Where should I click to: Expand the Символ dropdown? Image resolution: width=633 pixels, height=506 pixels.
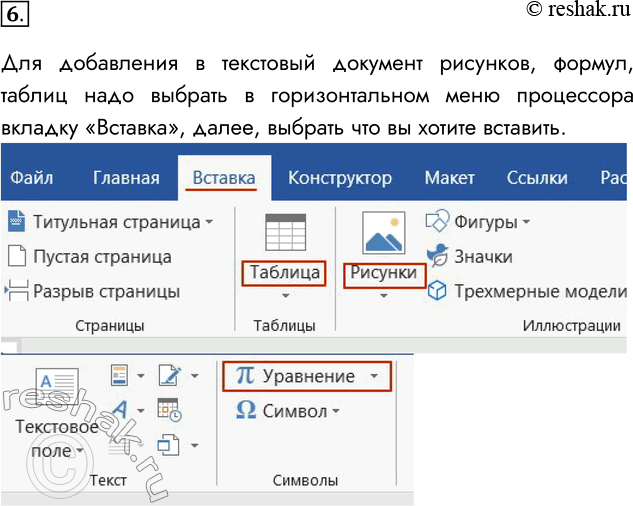[336, 411]
